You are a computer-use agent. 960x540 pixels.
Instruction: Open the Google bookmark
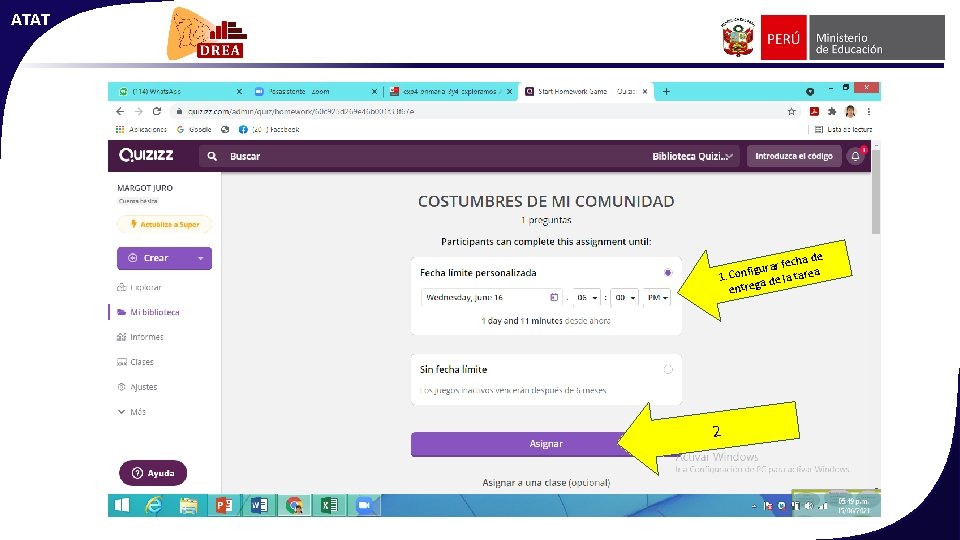(194, 130)
